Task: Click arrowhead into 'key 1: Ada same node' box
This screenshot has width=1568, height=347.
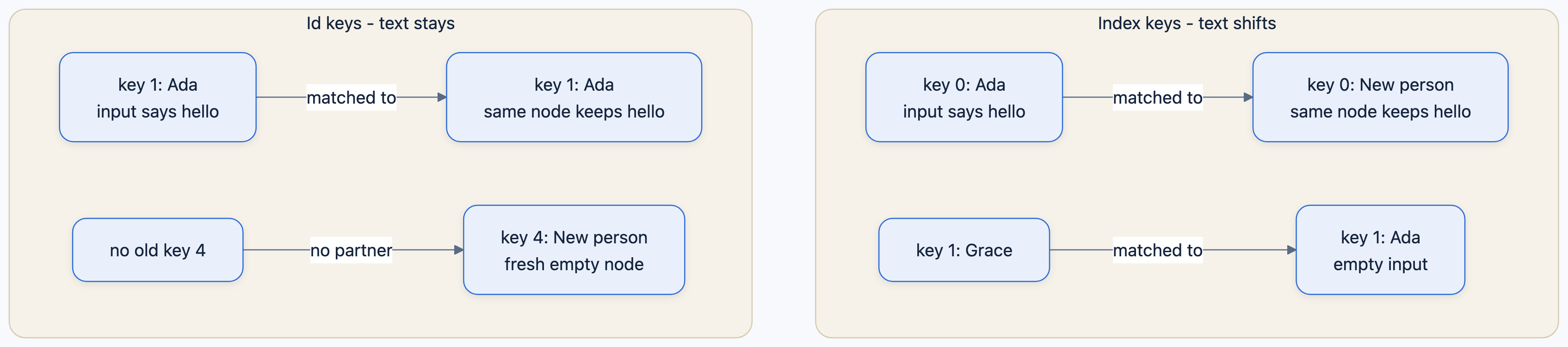Action: [x=442, y=98]
